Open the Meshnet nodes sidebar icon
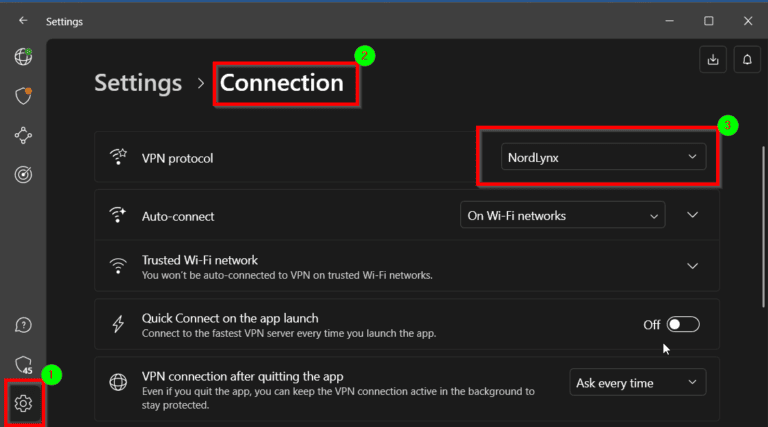The height and width of the screenshot is (427, 768). click(x=23, y=135)
